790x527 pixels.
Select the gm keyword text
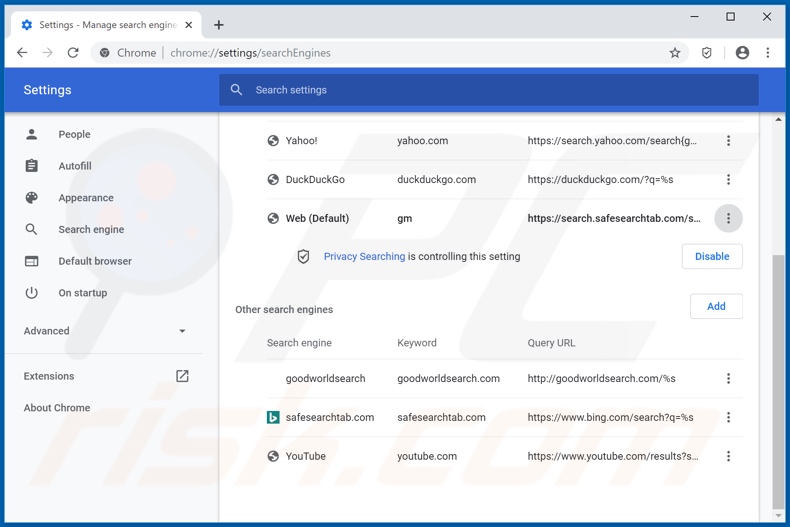[x=405, y=219]
